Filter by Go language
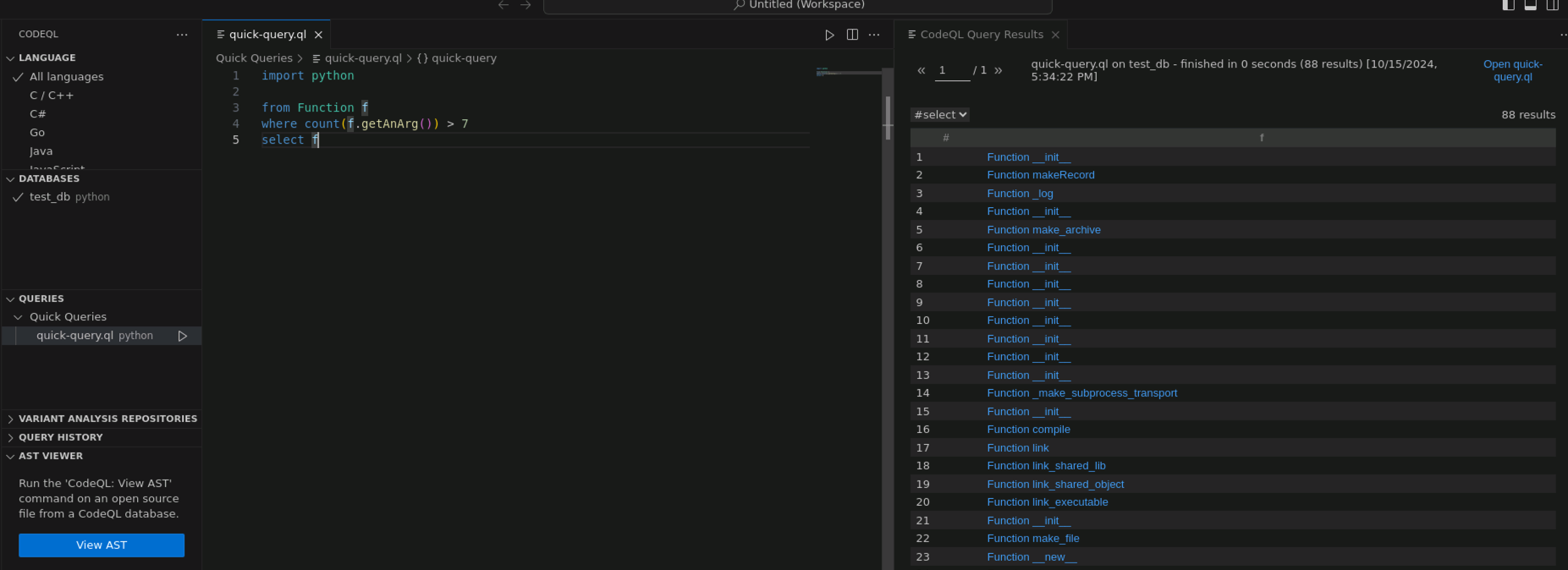 [37, 133]
